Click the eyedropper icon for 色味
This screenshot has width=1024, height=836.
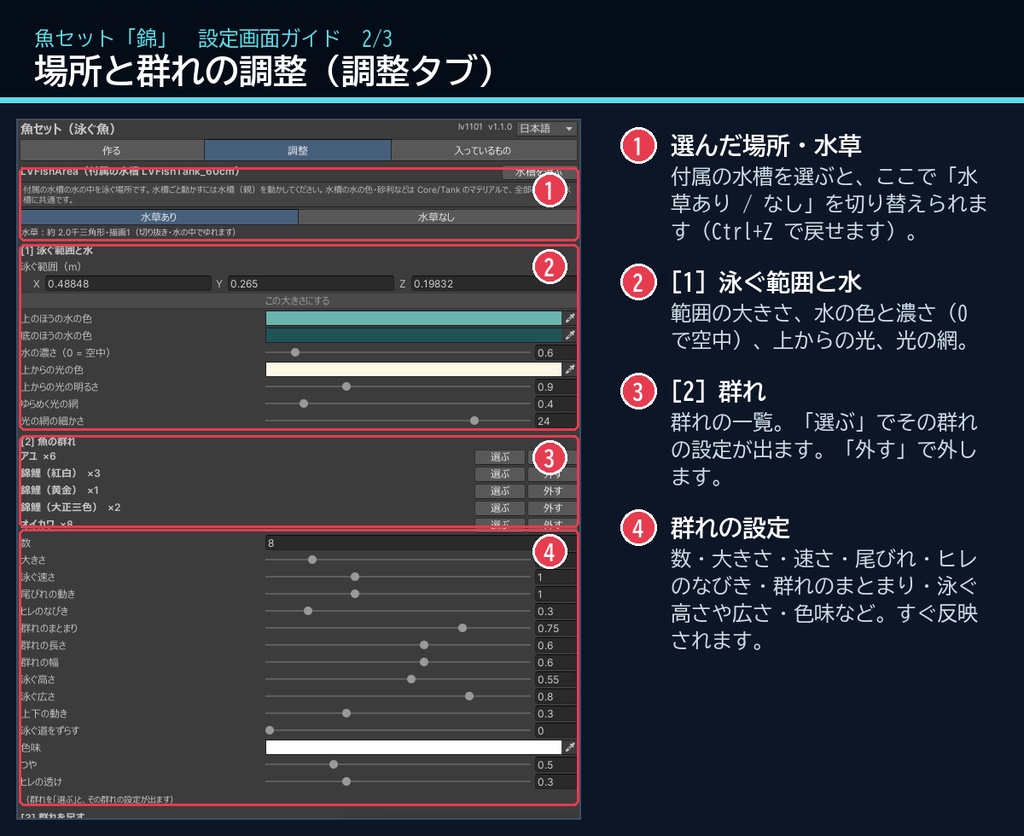(570, 747)
